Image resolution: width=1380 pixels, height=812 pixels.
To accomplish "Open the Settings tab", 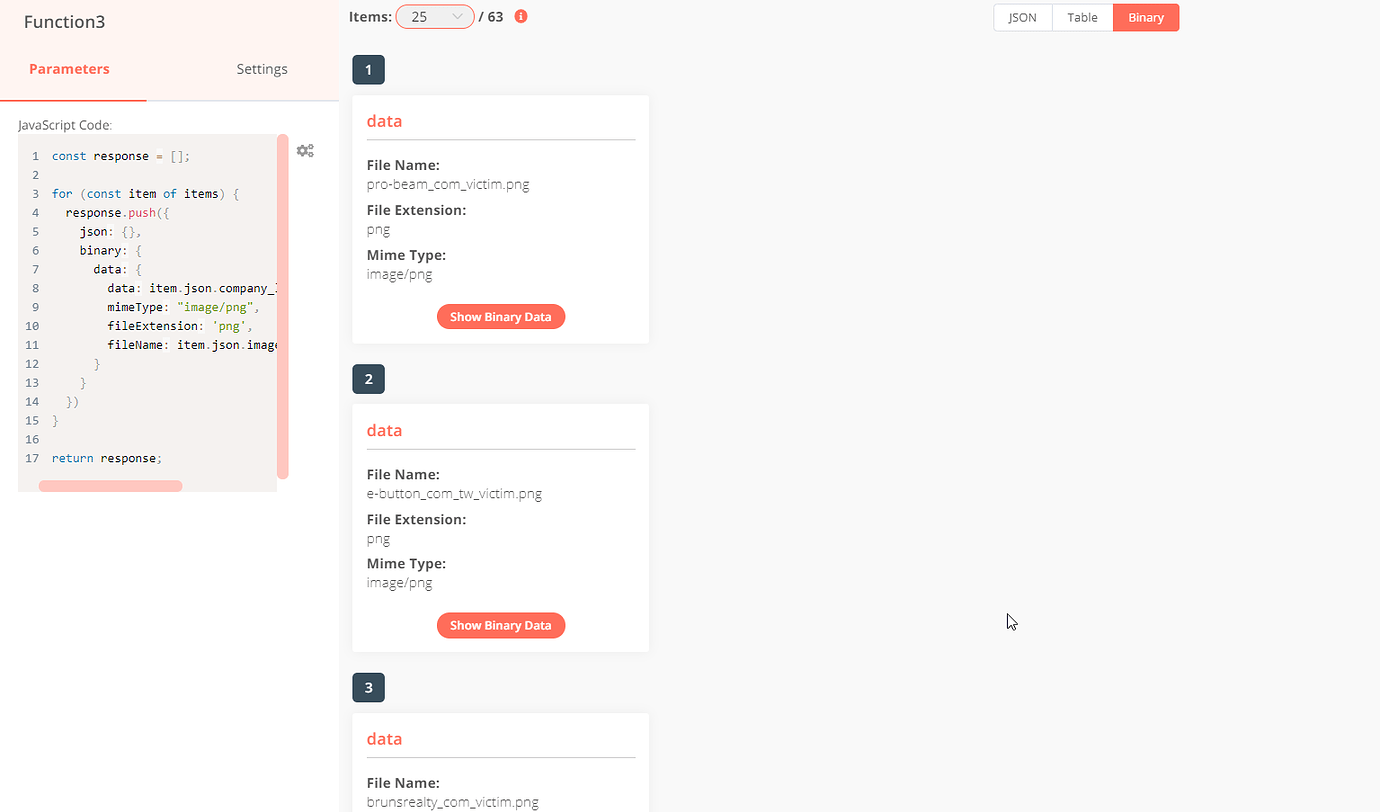I will (x=262, y=69).
